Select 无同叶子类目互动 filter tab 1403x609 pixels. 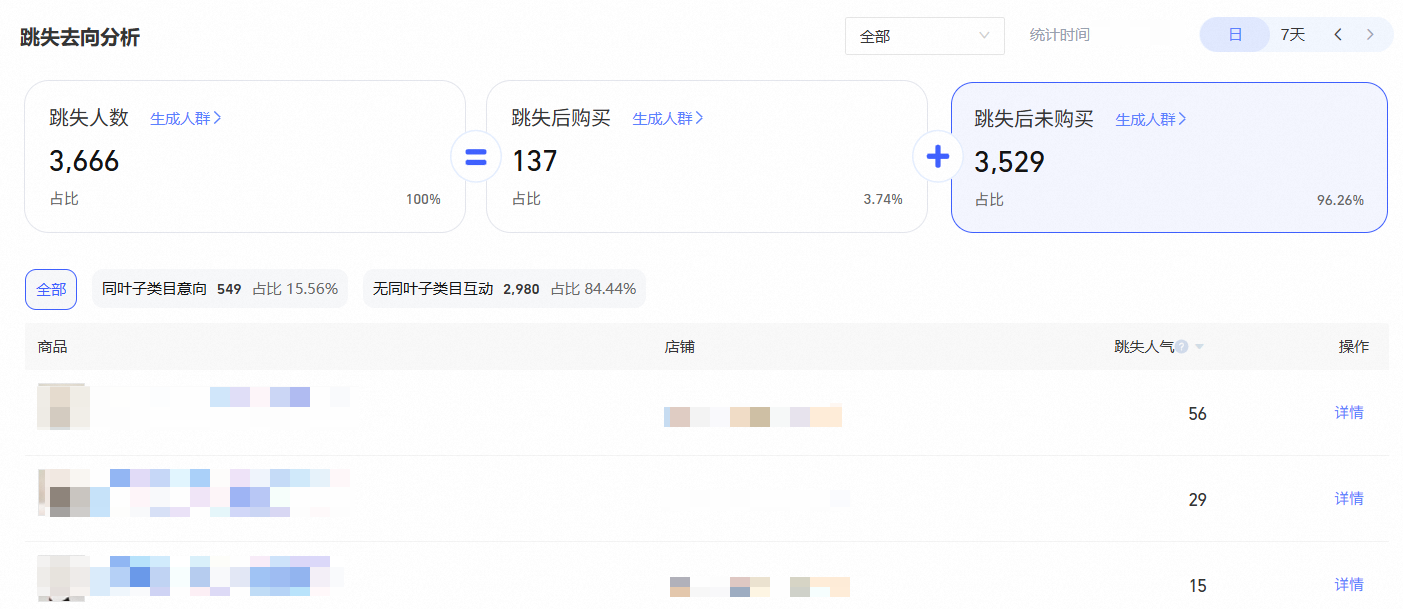click(x=504, y=289)
